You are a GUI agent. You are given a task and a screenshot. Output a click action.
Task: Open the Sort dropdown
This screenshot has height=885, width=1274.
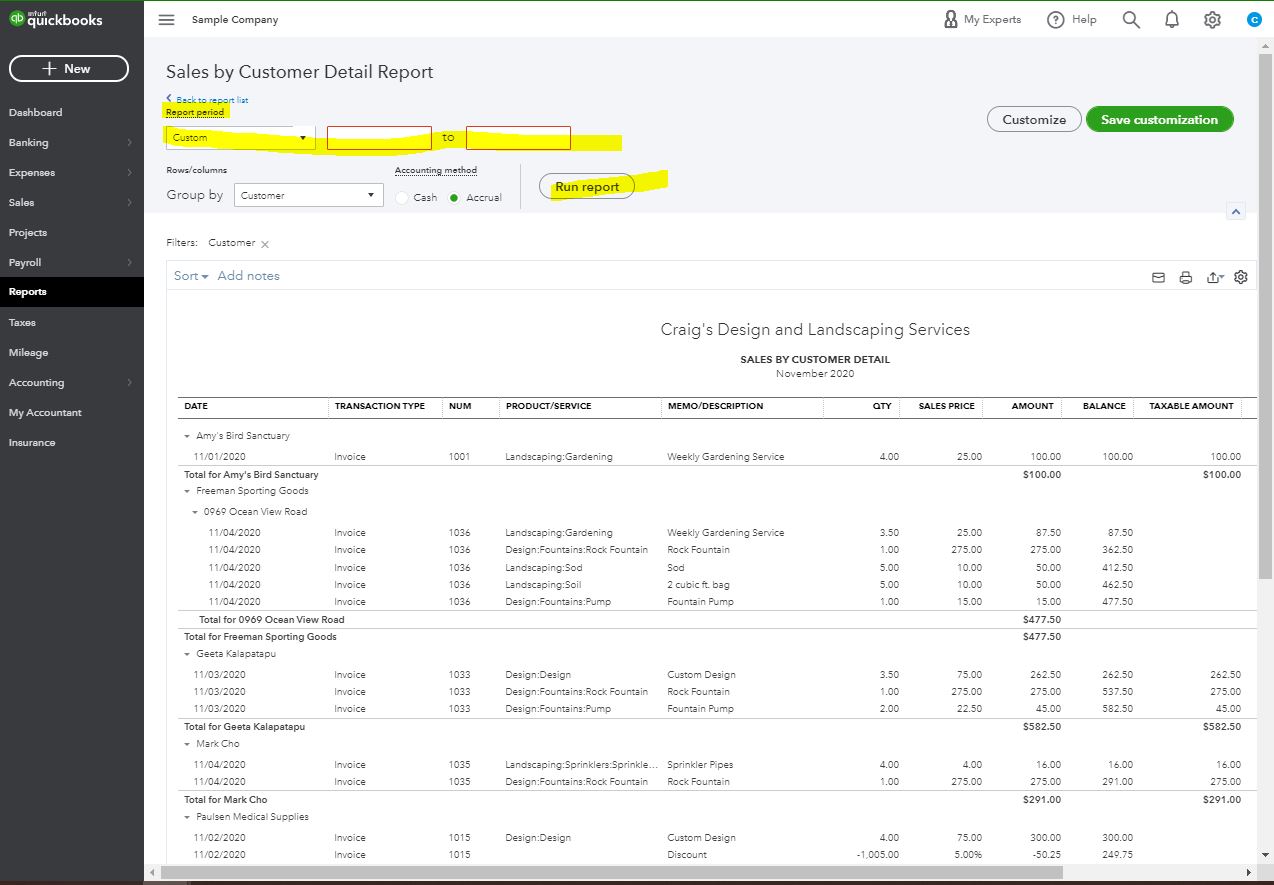point(191,276)
